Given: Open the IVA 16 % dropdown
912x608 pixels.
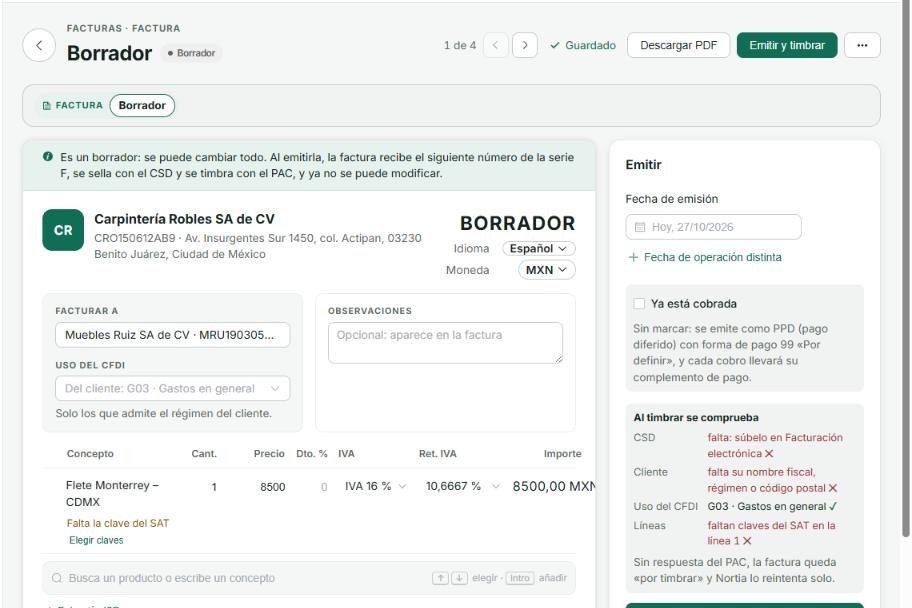Looking at the screenshot, I should pyautogui.click(x=375, y=486).
